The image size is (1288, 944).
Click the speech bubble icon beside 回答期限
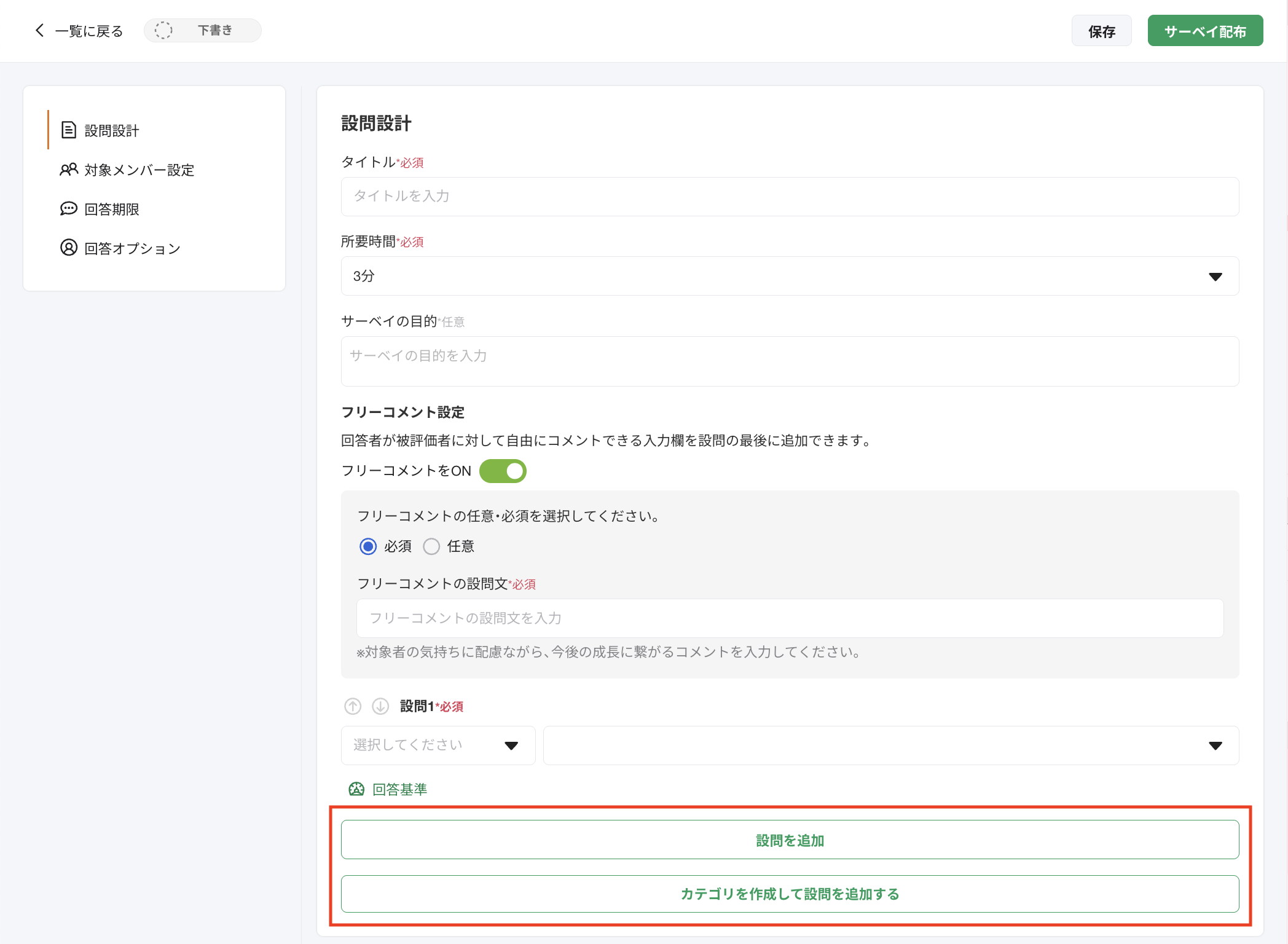tap(68, 209)
